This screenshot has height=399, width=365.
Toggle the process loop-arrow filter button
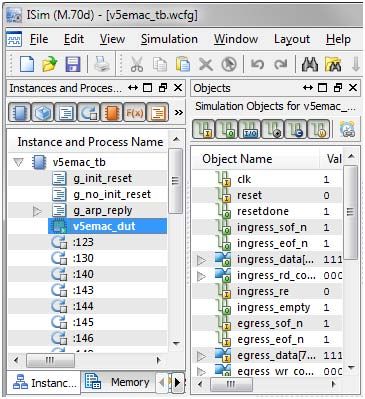click(x=89, y=112)
